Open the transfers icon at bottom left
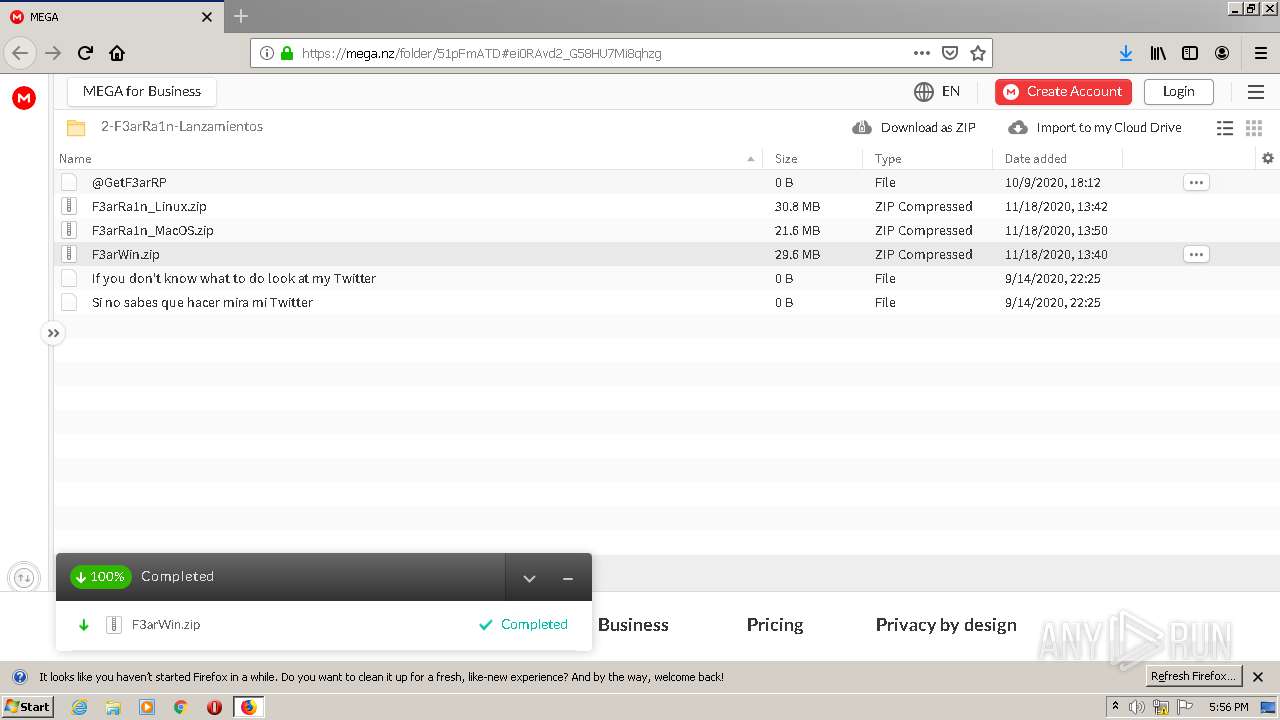1280x720 pixels. (24, 577)
